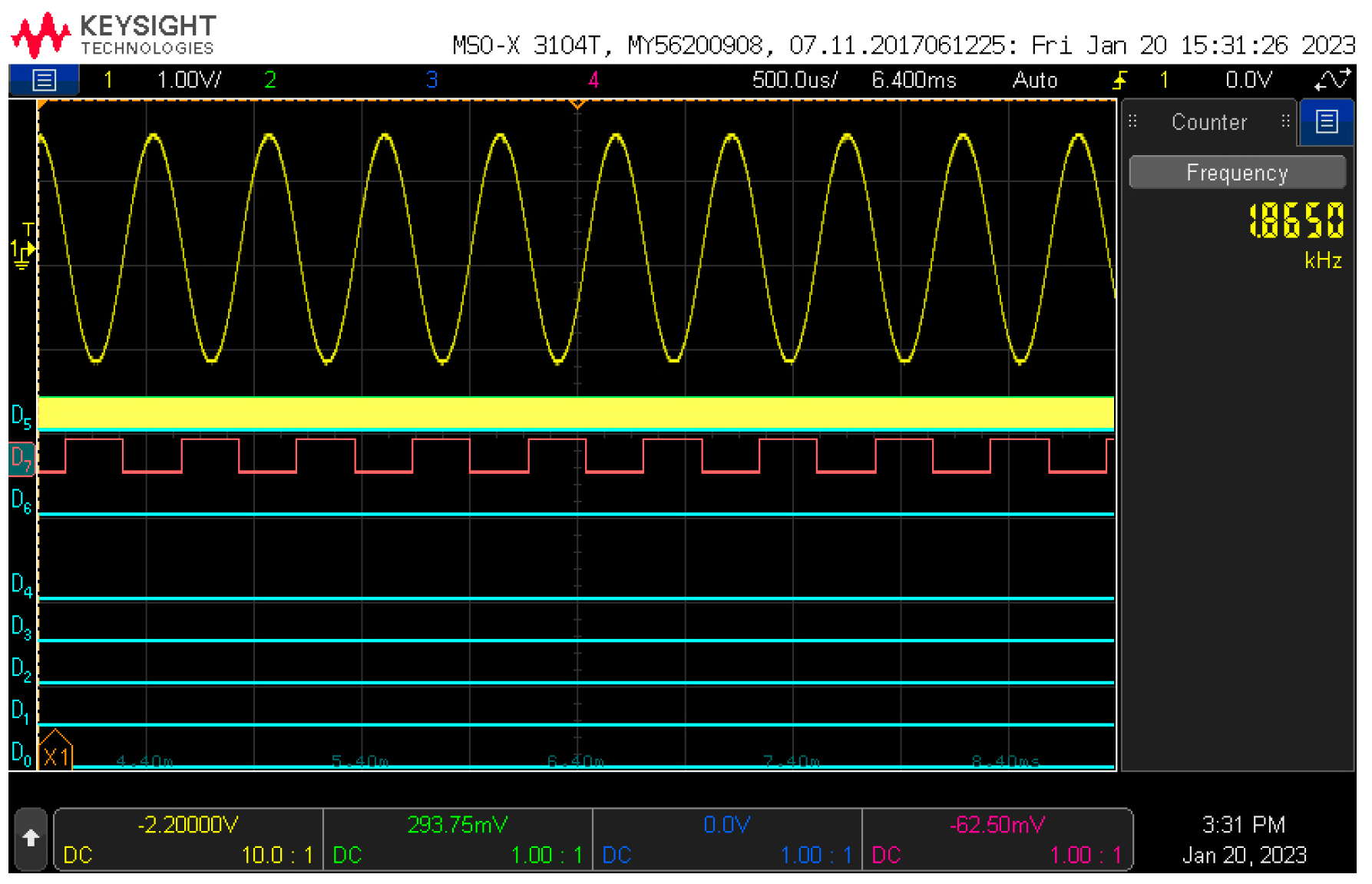The image size is (1372, 884).
Task: Select trigger source channel 1
Action: pos(1164,80)
